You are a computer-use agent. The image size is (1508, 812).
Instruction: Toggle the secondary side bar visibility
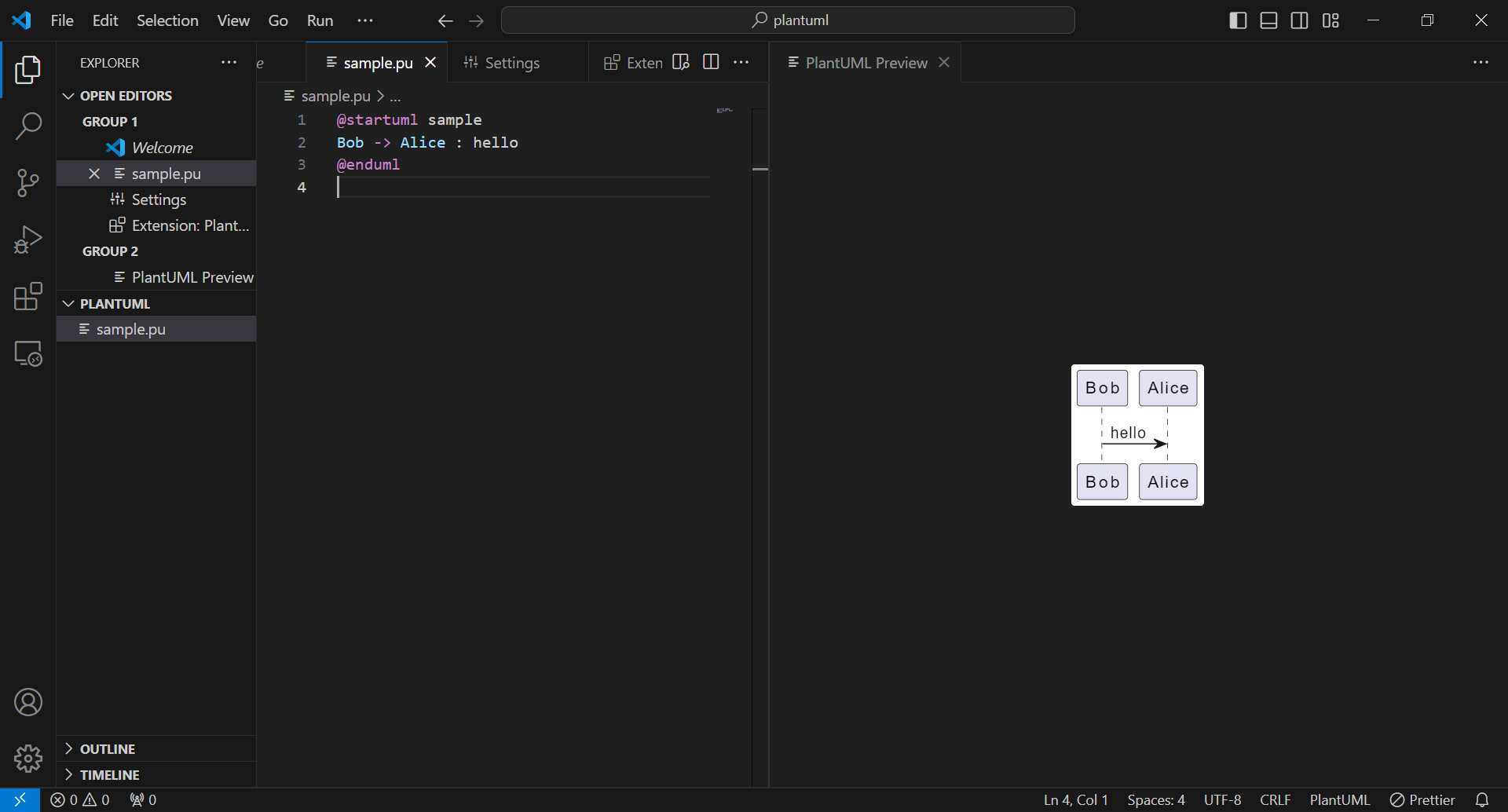tap(1300, 20)
